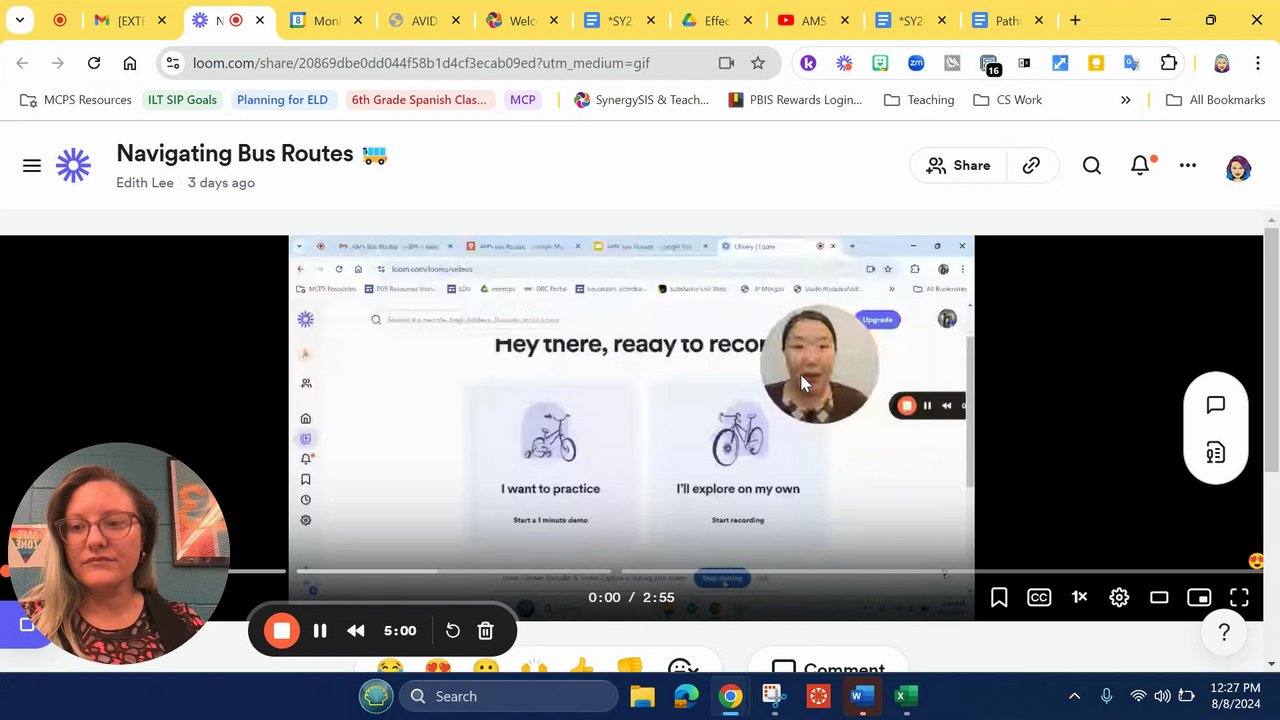Open Excel from the taskbar

coord(906,696)
